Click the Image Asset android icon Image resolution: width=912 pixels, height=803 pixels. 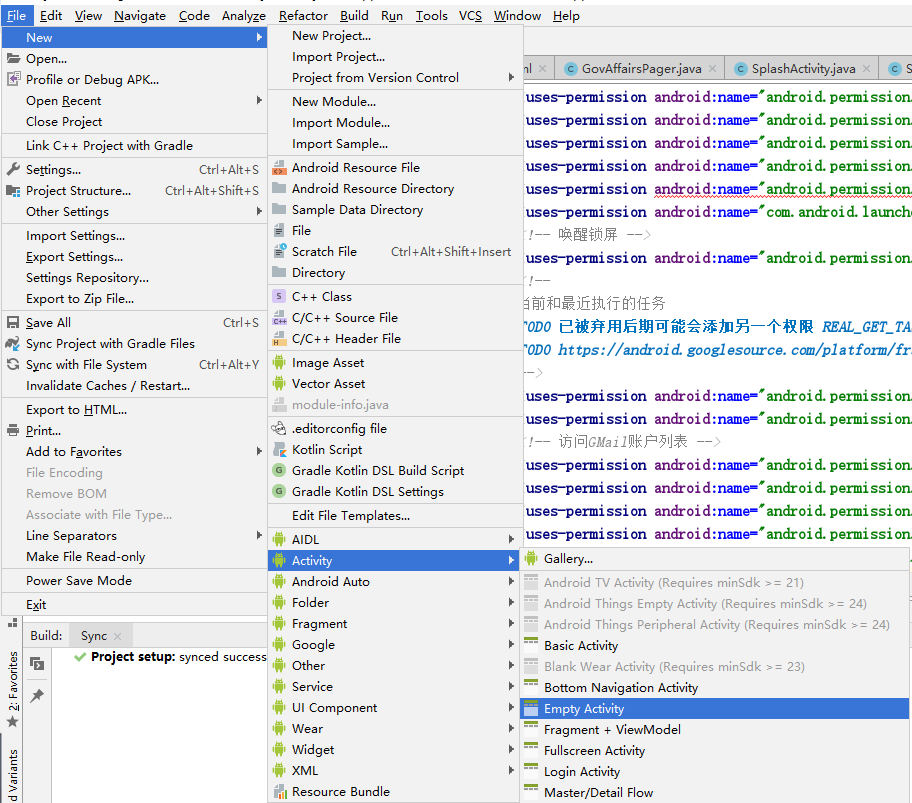279,362
